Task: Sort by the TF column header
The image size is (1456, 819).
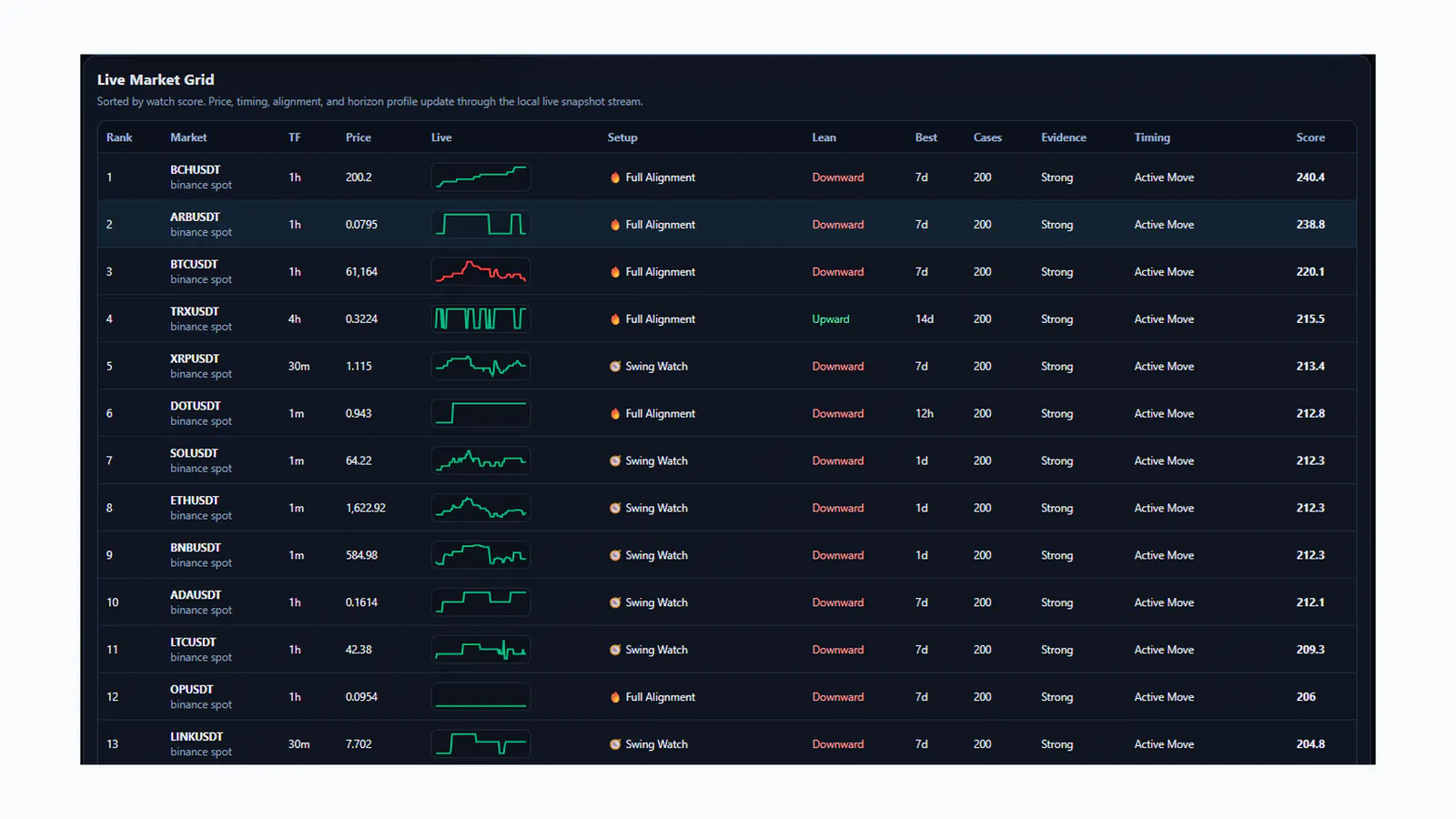Action: [294, 137]
